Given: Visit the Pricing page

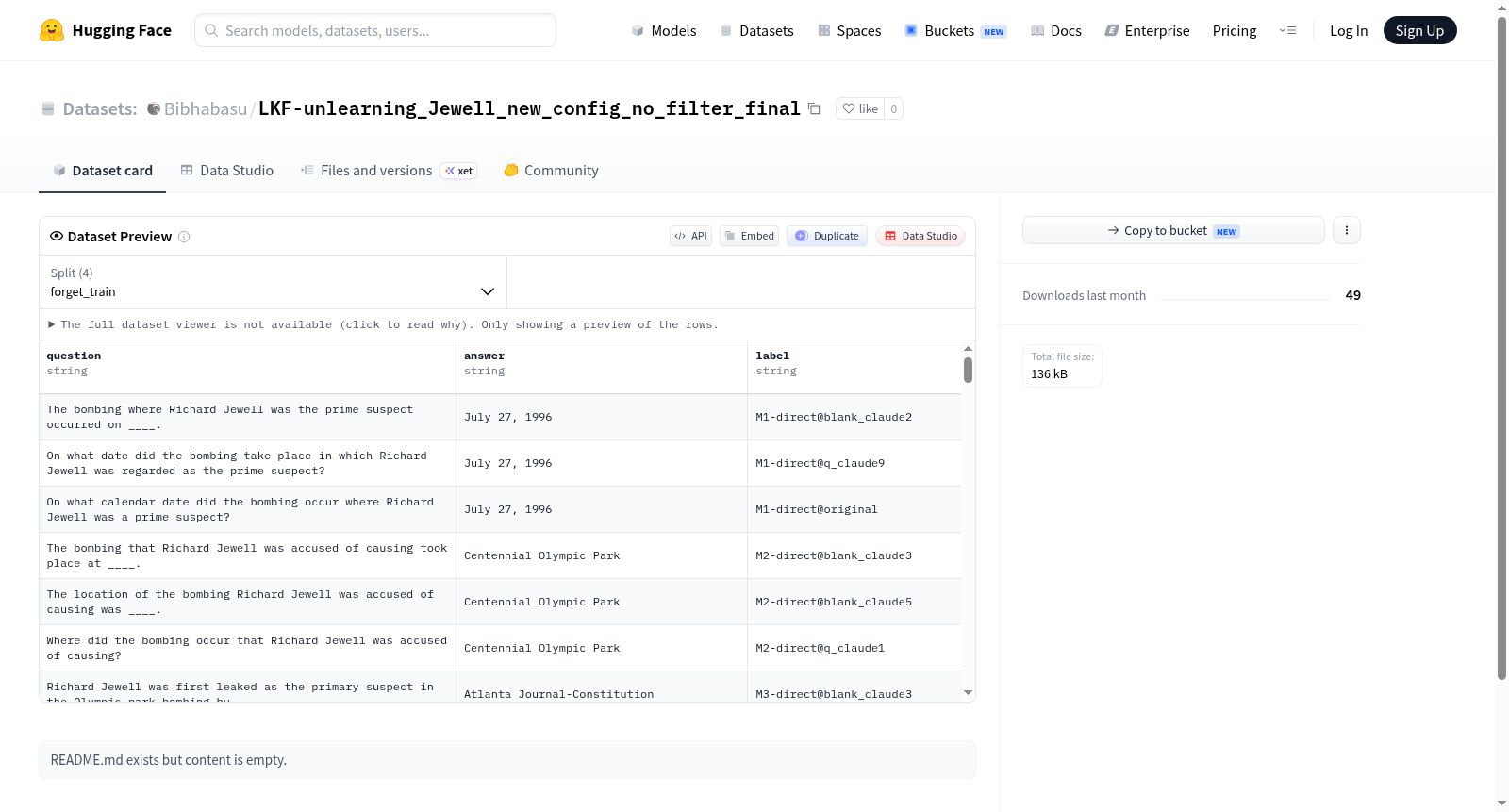Looking at the screenshot, I should (1235, 30).
